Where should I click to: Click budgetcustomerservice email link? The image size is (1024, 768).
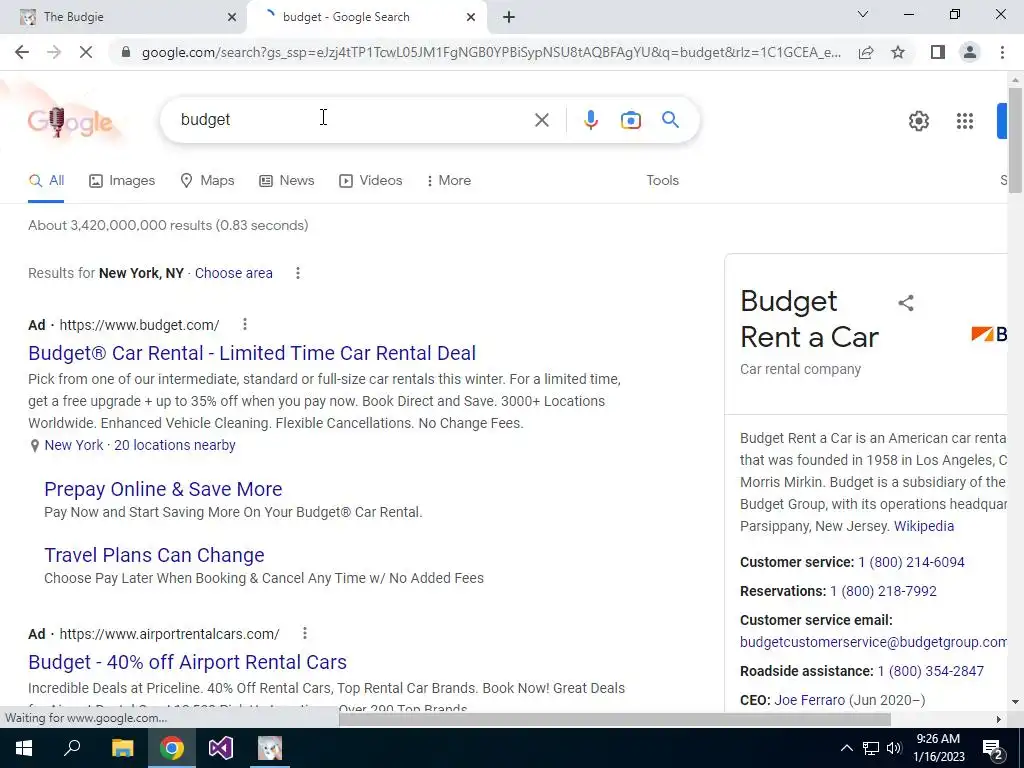tap(873, 642)
